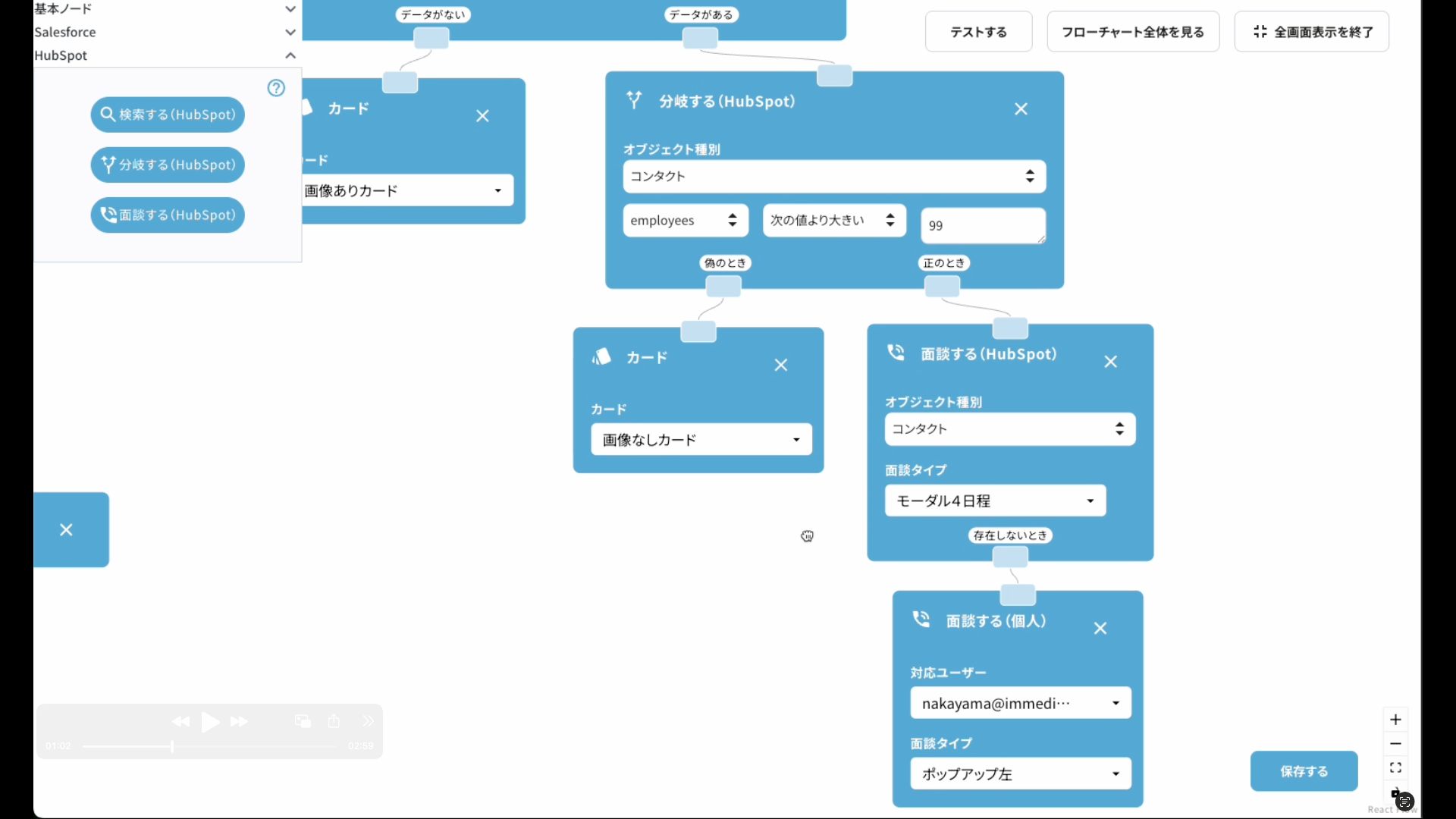Viewport: 1456px width, 819px height.
Task: Add 面談する (HubSpot) node from sidebar
Action: coord(168,215)
